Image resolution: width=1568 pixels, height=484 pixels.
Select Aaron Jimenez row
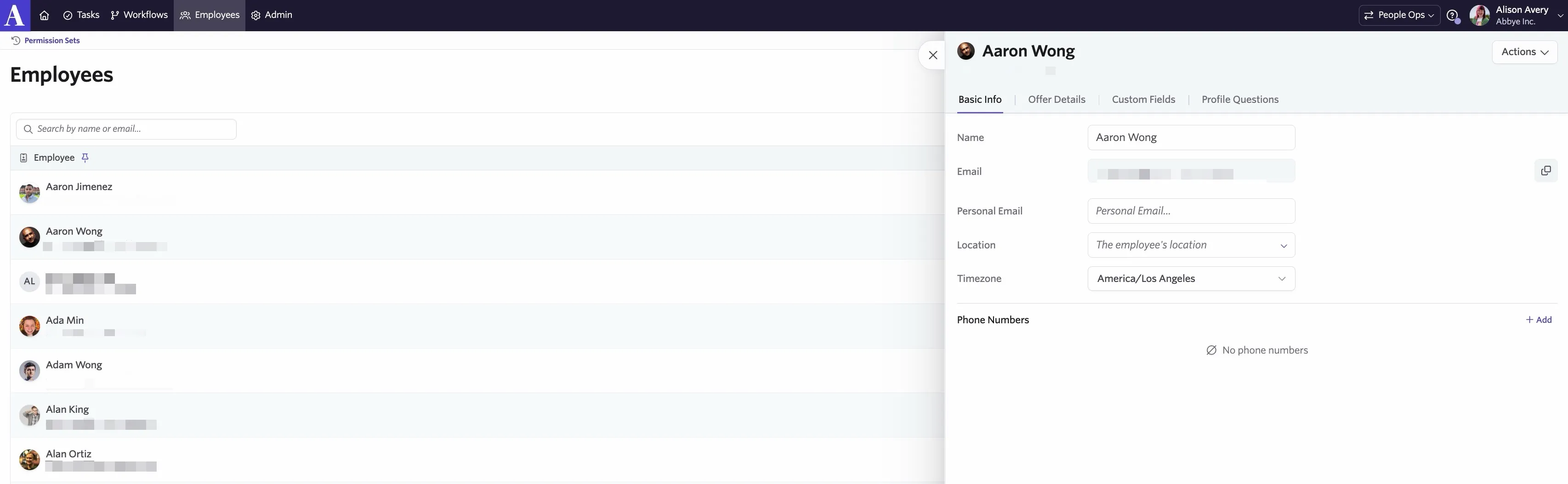pos(477,193)
